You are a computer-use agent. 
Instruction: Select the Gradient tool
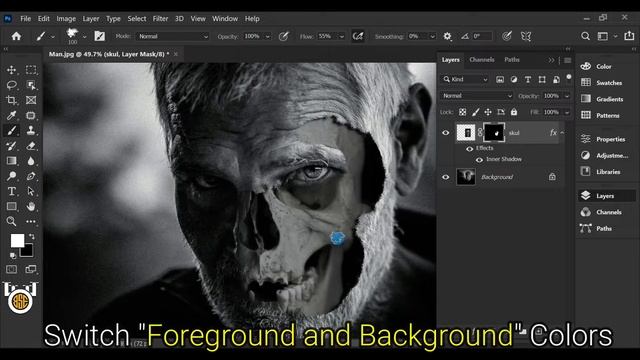tap(11, 161)
